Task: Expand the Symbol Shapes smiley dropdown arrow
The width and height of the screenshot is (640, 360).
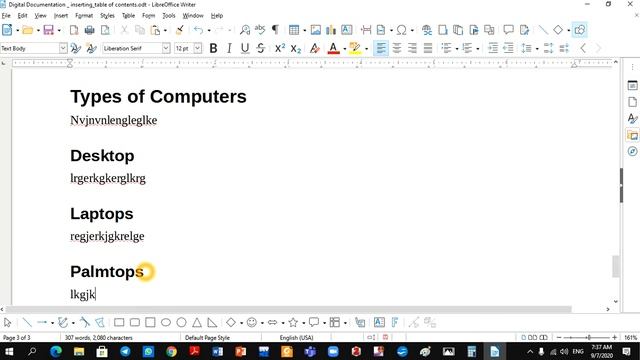Action: point(262,323)
